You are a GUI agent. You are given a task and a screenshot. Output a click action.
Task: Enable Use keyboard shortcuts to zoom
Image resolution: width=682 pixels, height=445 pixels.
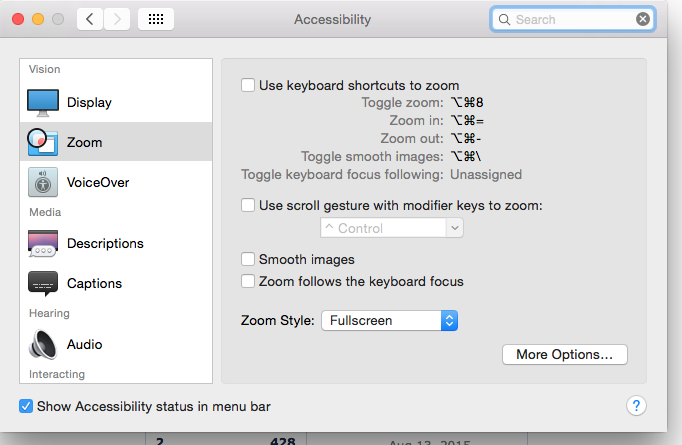(x=248, y=85)
